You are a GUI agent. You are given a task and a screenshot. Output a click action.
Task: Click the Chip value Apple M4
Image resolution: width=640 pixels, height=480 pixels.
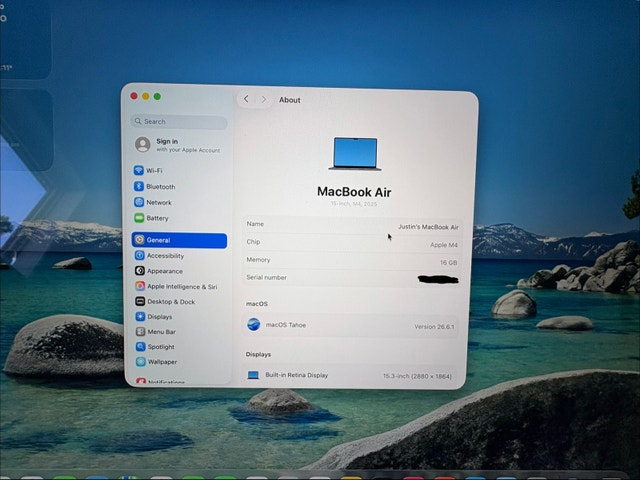444,245
